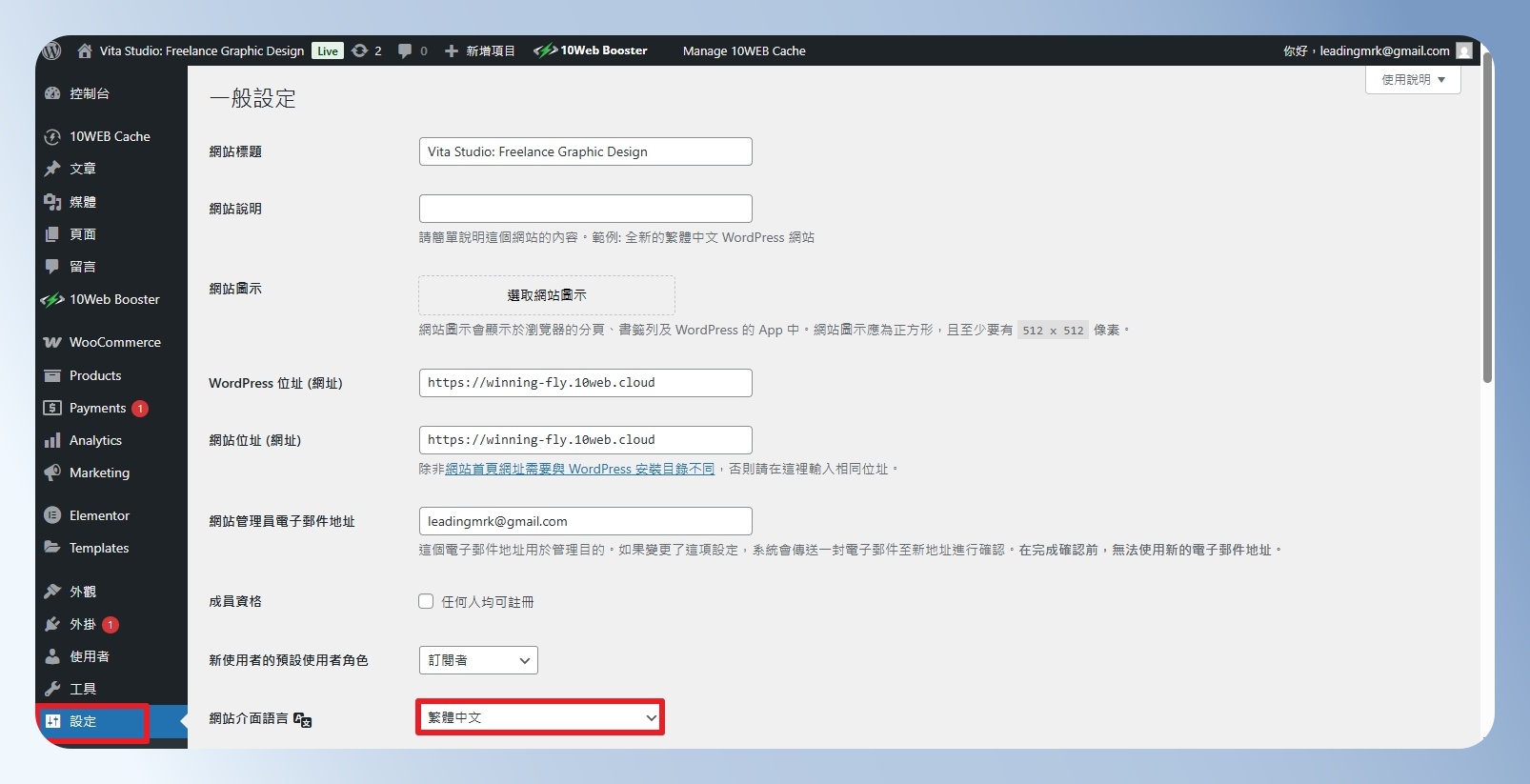Click the Products sidebar icon

point(52,375)
